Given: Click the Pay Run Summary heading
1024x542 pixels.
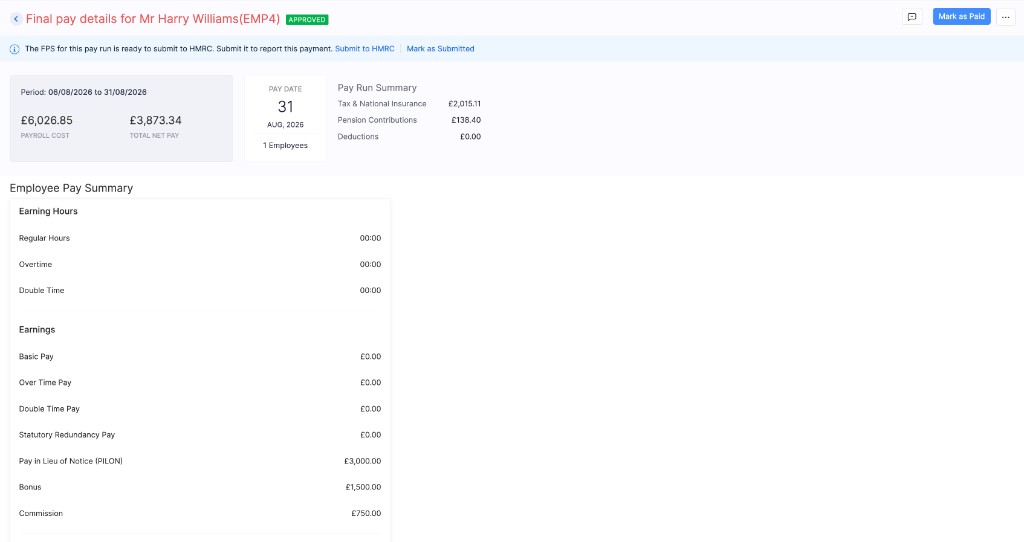Looking at the screenshot, I should [x=377, y=88].
